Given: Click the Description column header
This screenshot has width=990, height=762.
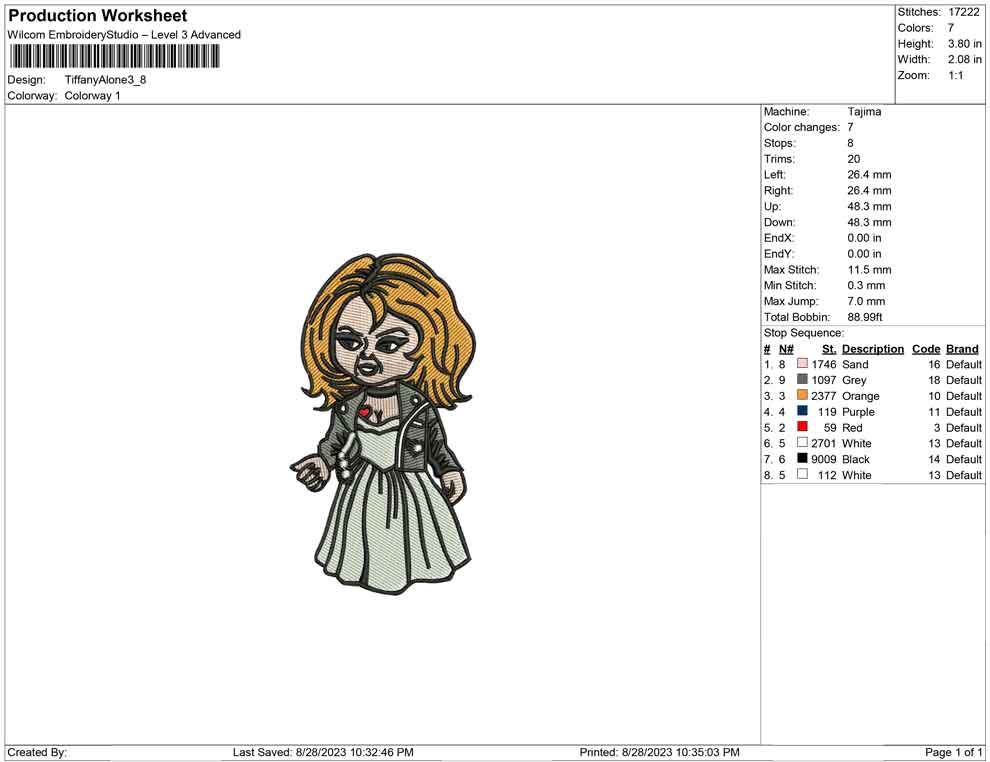Looking at the screenshot, I should (872, 349).
